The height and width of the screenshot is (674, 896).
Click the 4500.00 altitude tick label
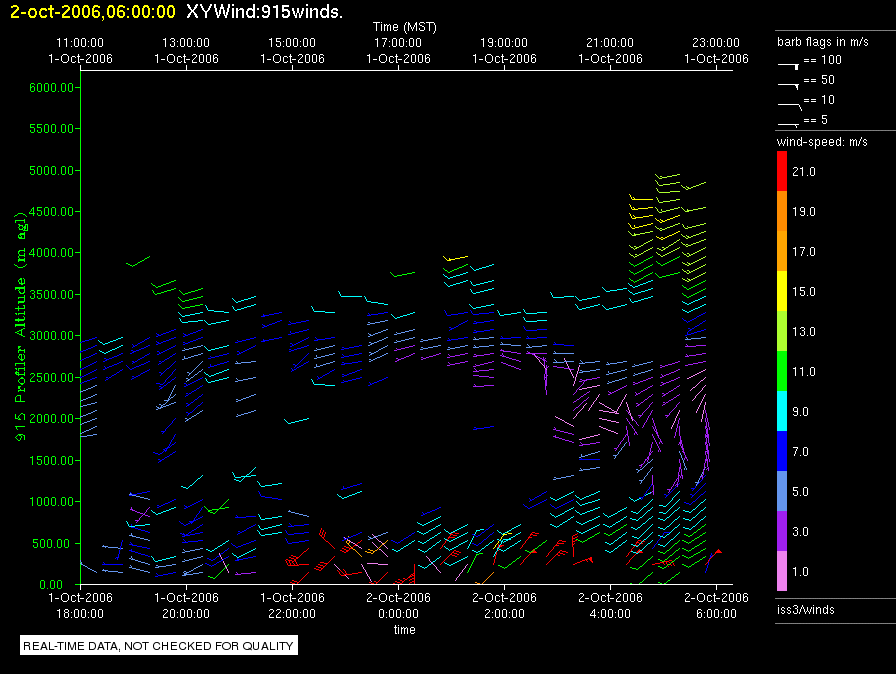pos(51,211)
